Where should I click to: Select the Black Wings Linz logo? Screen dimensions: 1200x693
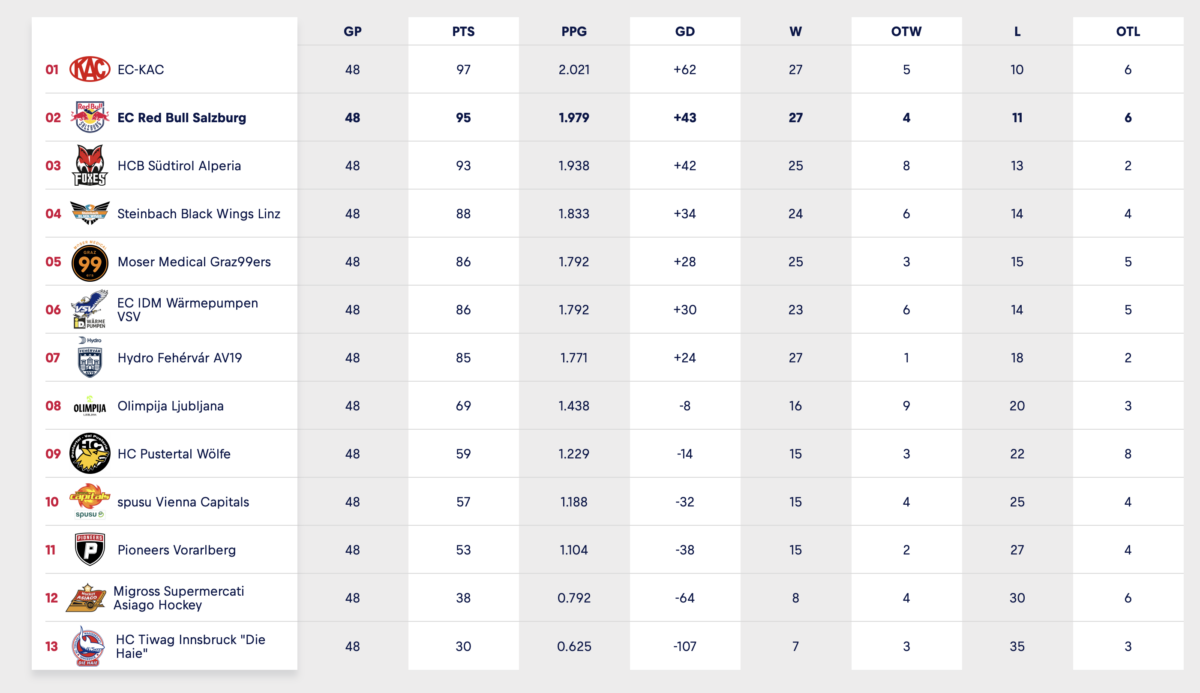(x=89, y=213)
